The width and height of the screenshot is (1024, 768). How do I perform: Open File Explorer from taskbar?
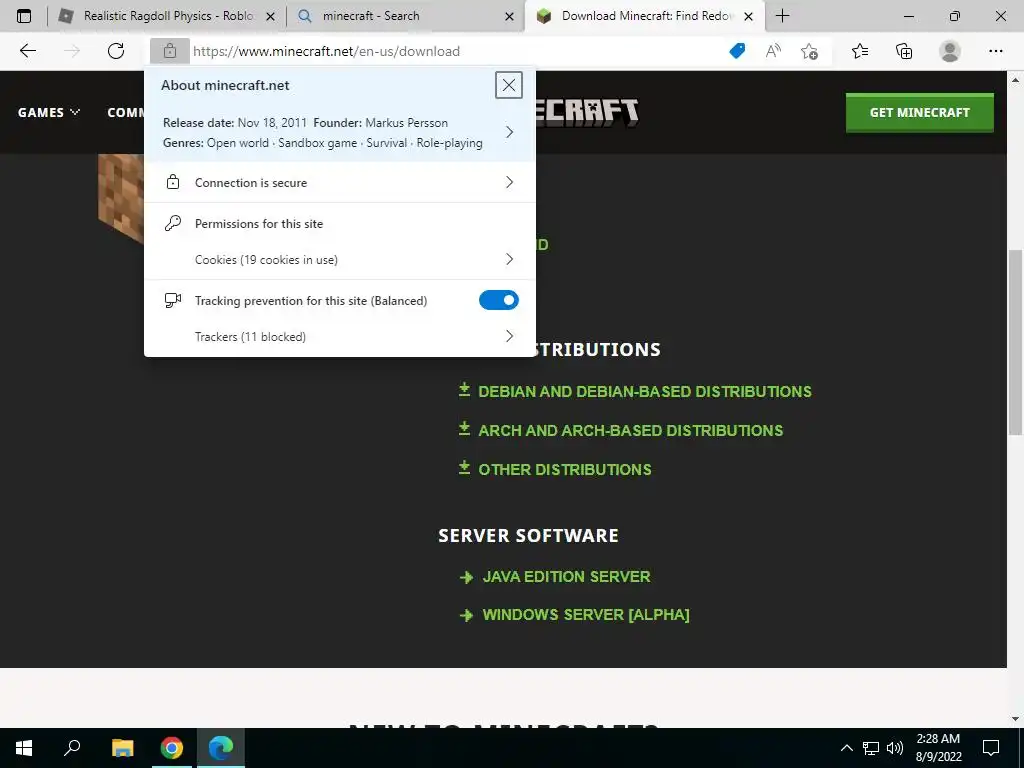click(122, 748)
